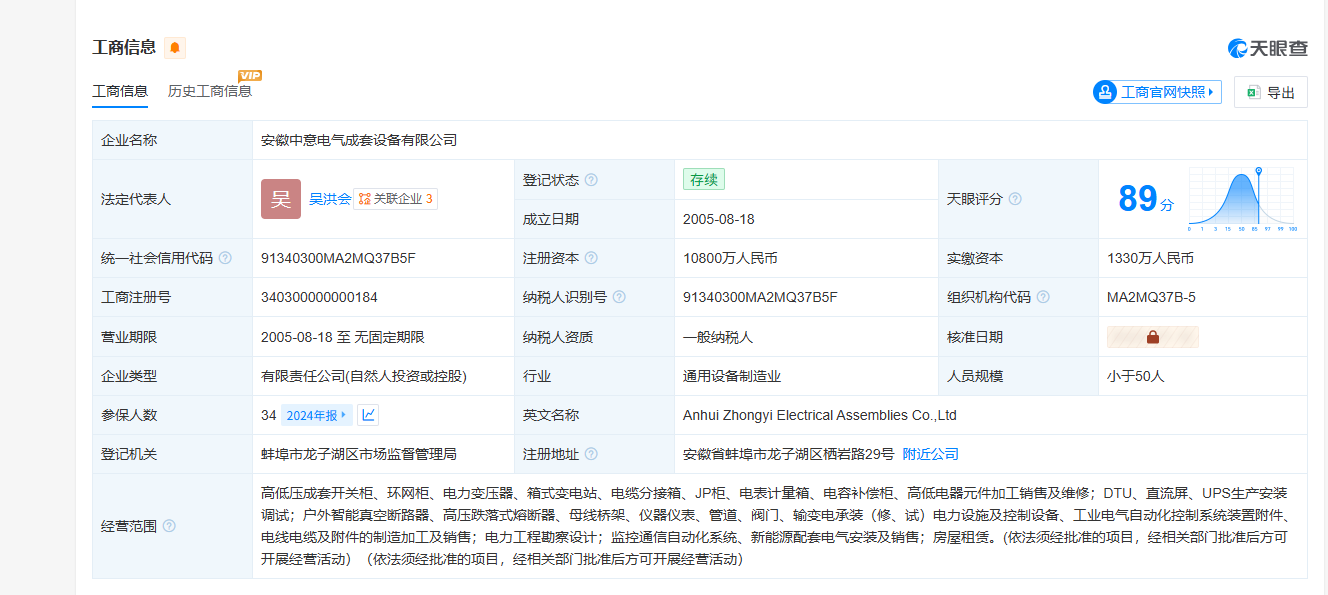1328x595 pixels.
Task: View 关联企业 3 related companies
Action: [395, 199]
